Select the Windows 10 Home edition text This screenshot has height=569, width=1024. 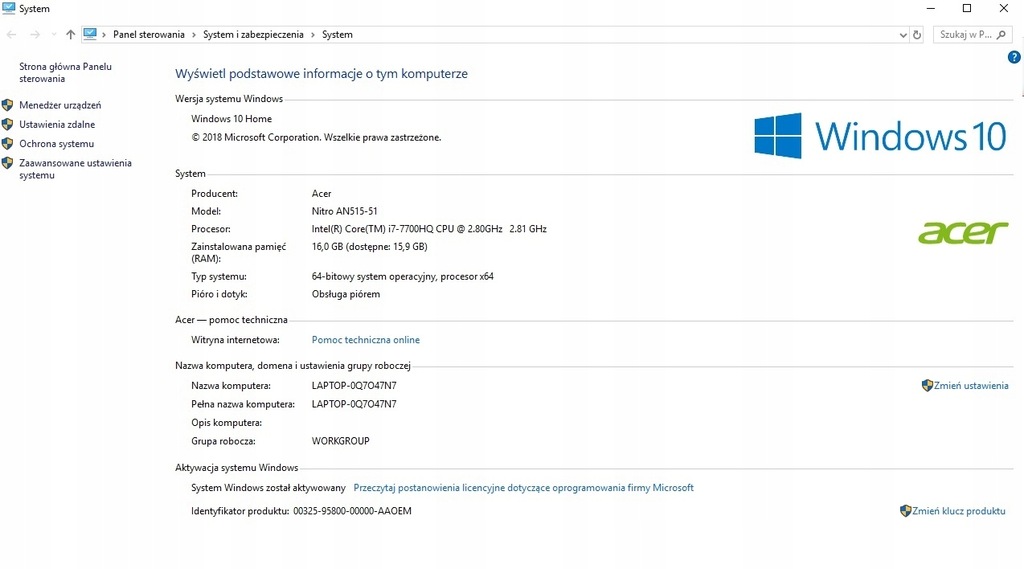231,119
